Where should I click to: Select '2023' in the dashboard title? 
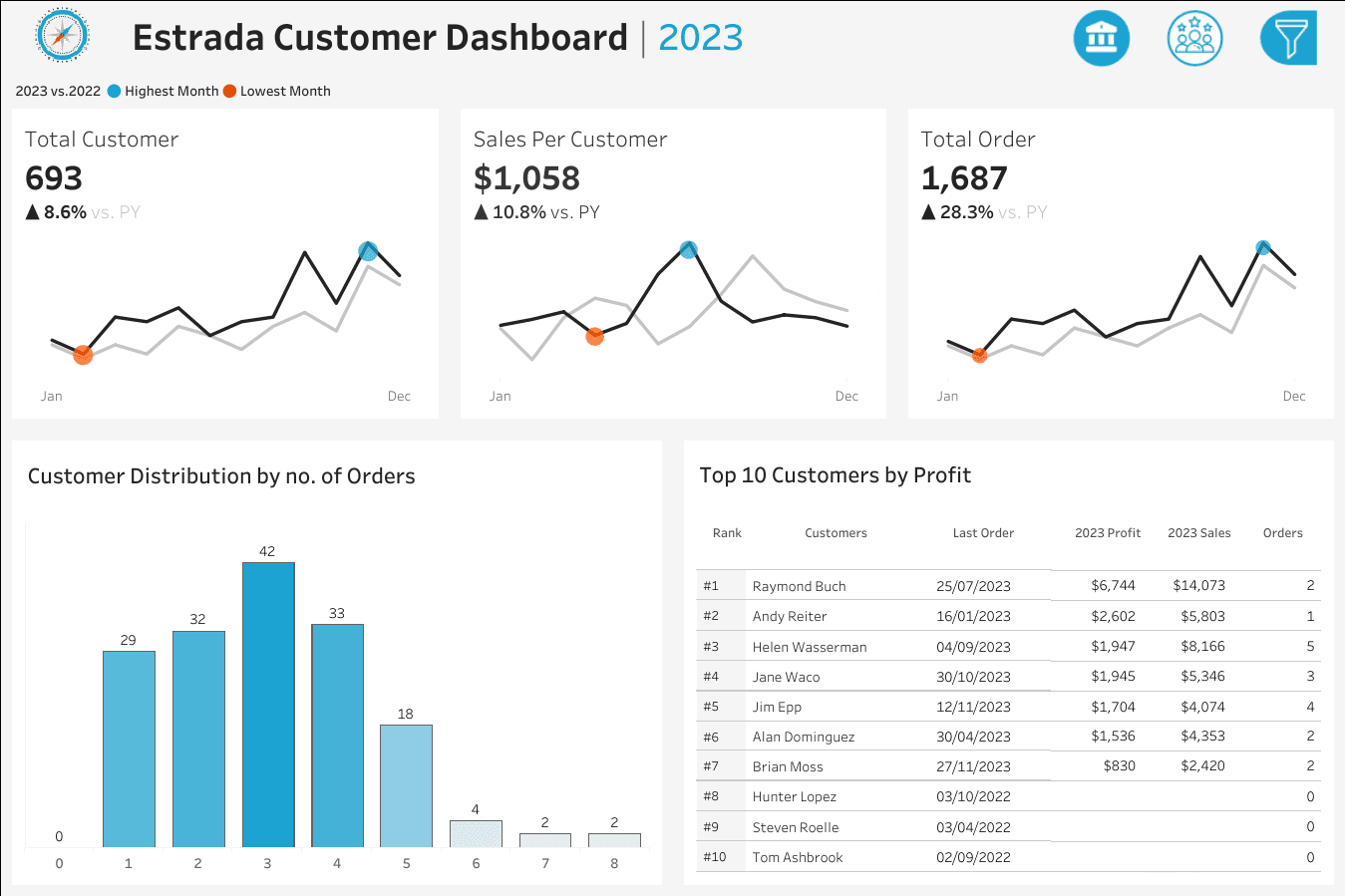tap(701, 37)
